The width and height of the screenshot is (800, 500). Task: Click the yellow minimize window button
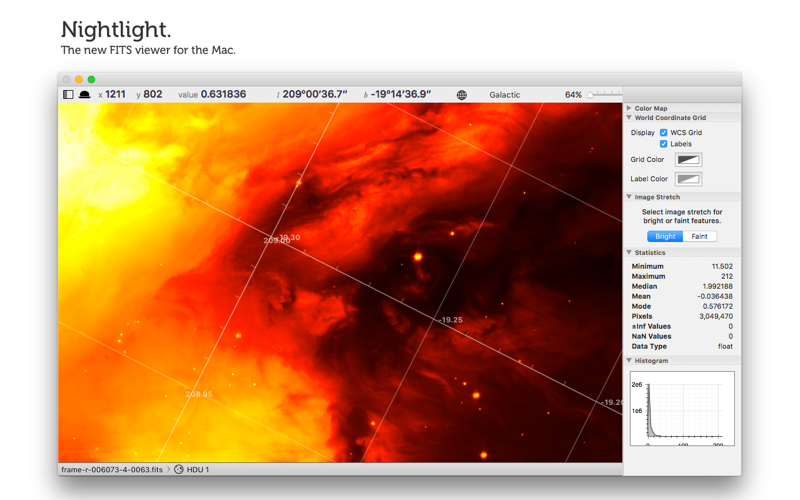79,80
